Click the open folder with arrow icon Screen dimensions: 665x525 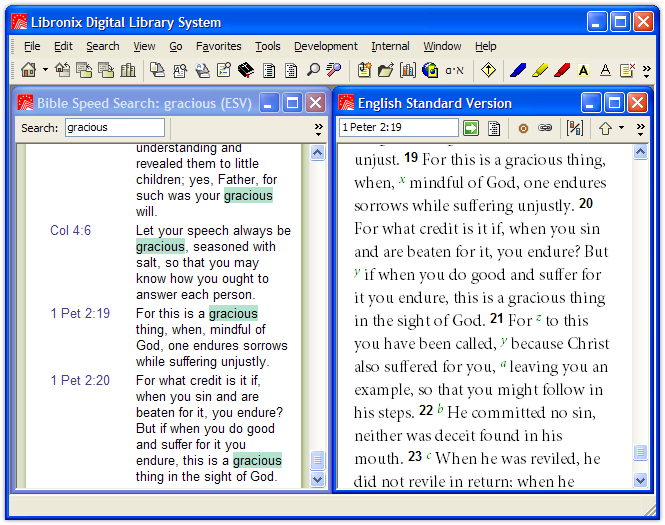point(386,70)
